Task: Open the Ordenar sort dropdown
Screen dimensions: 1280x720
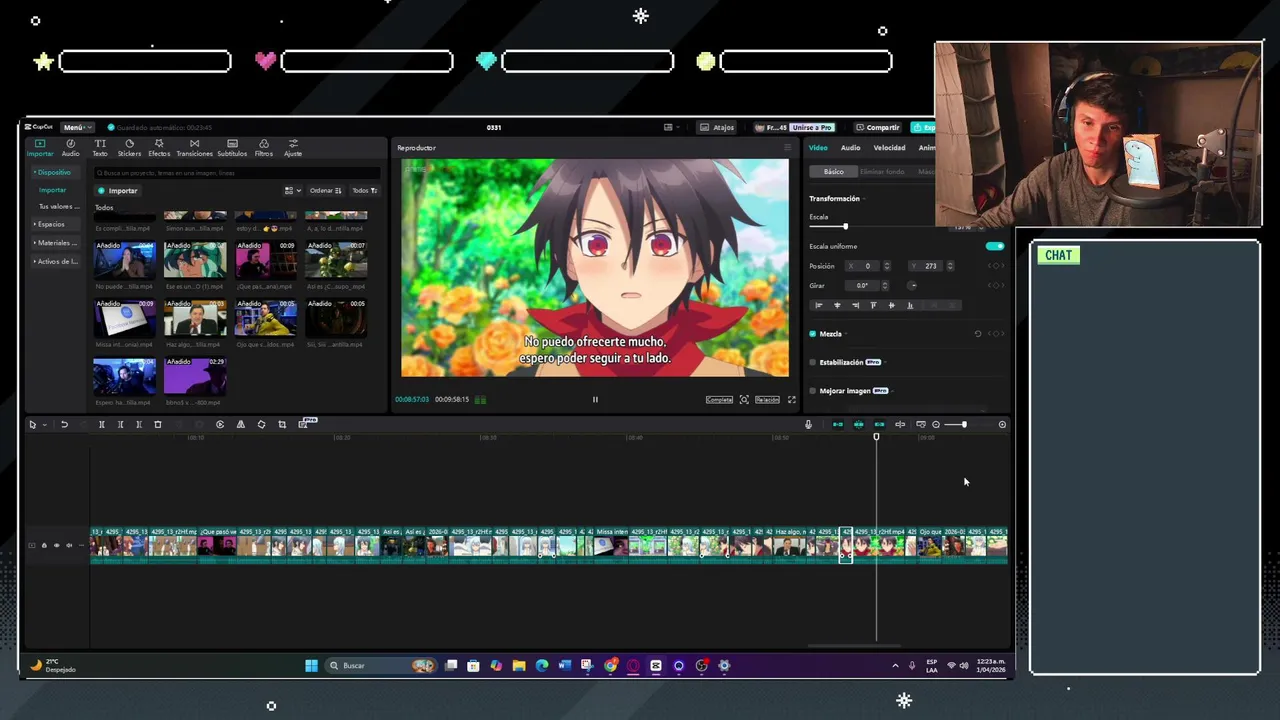Action: click(325, 190)
